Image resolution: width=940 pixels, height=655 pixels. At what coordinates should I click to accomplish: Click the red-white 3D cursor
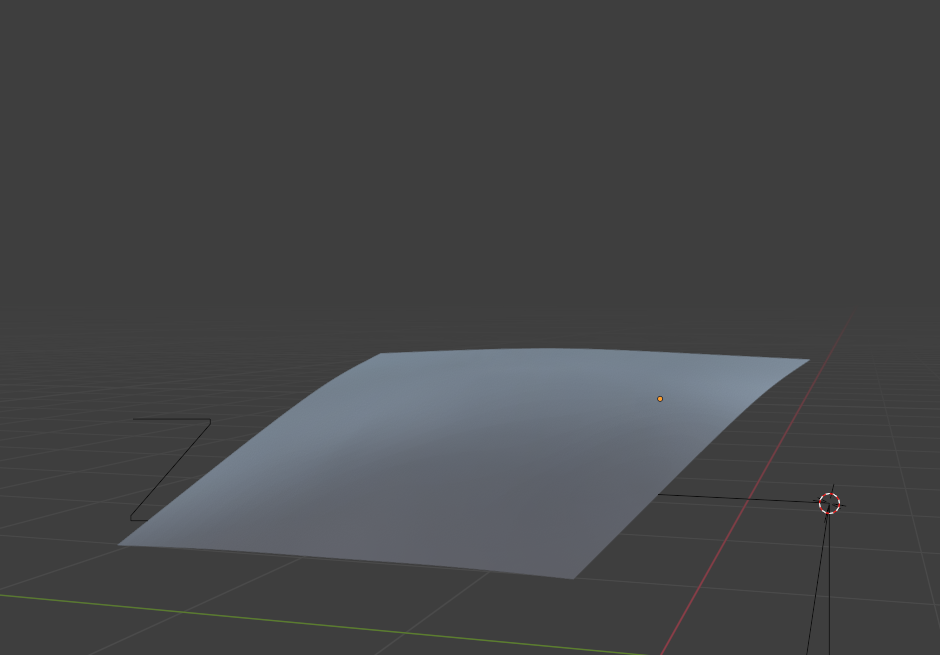(x=829, y=503)
